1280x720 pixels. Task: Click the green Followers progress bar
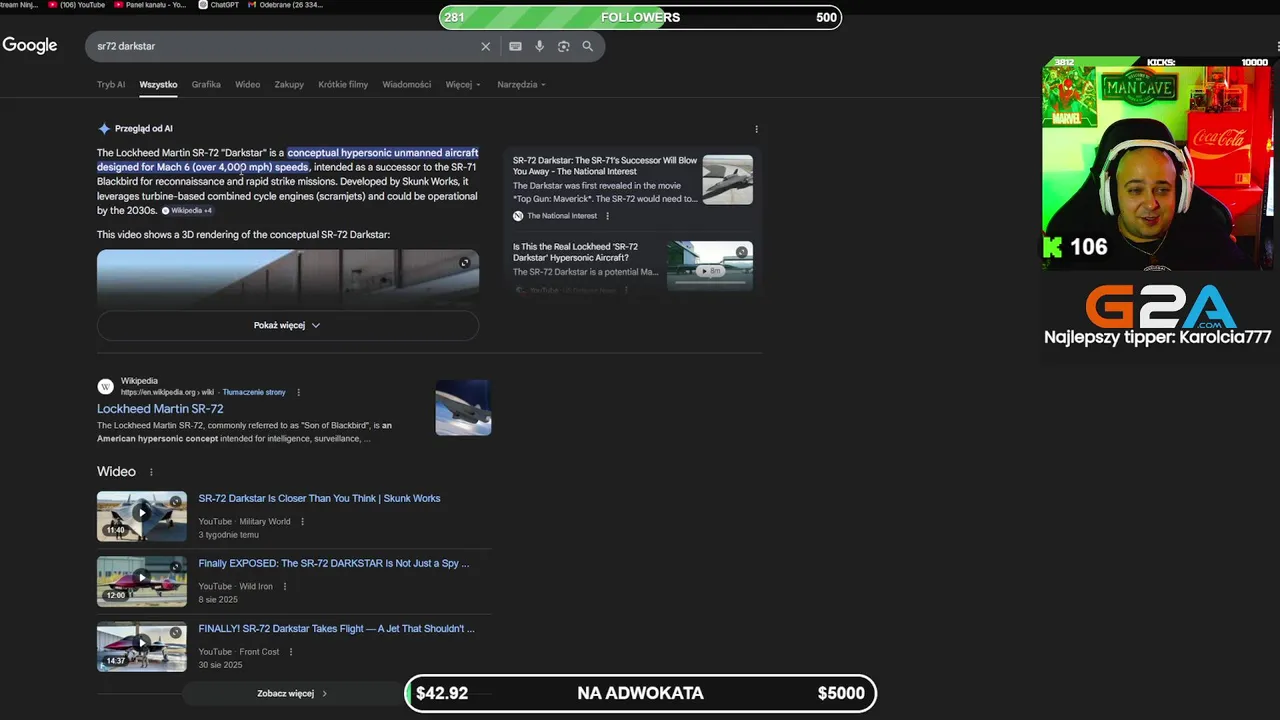(x=640, y=17)
